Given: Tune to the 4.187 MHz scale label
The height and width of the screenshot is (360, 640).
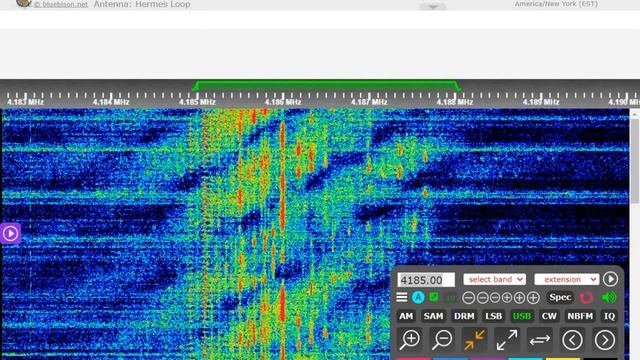Looking at the screenshot, I should [x=369, y=102].
